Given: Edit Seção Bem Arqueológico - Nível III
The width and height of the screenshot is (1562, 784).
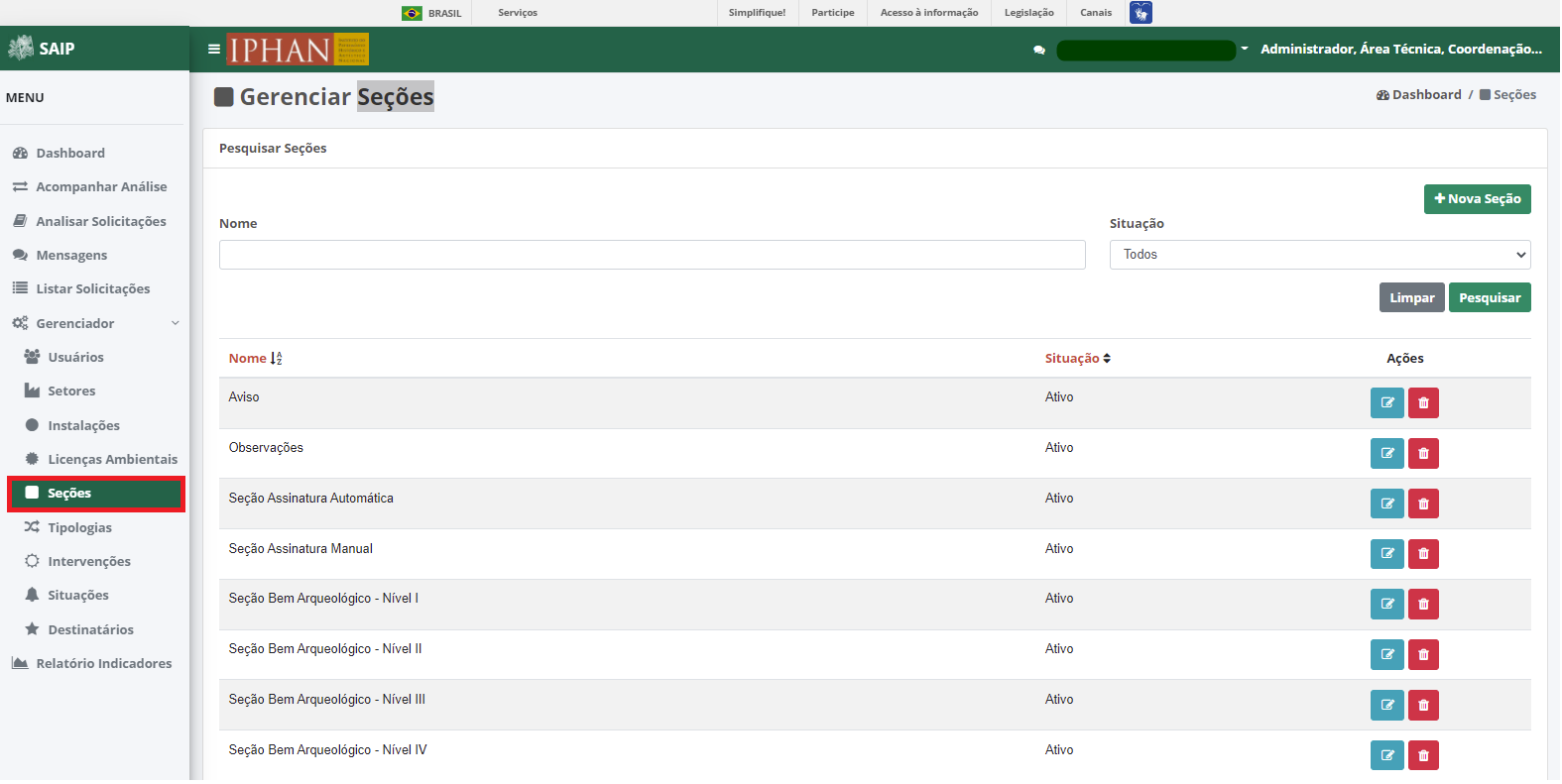Looking at the screenshot, I should point(1387,706).
